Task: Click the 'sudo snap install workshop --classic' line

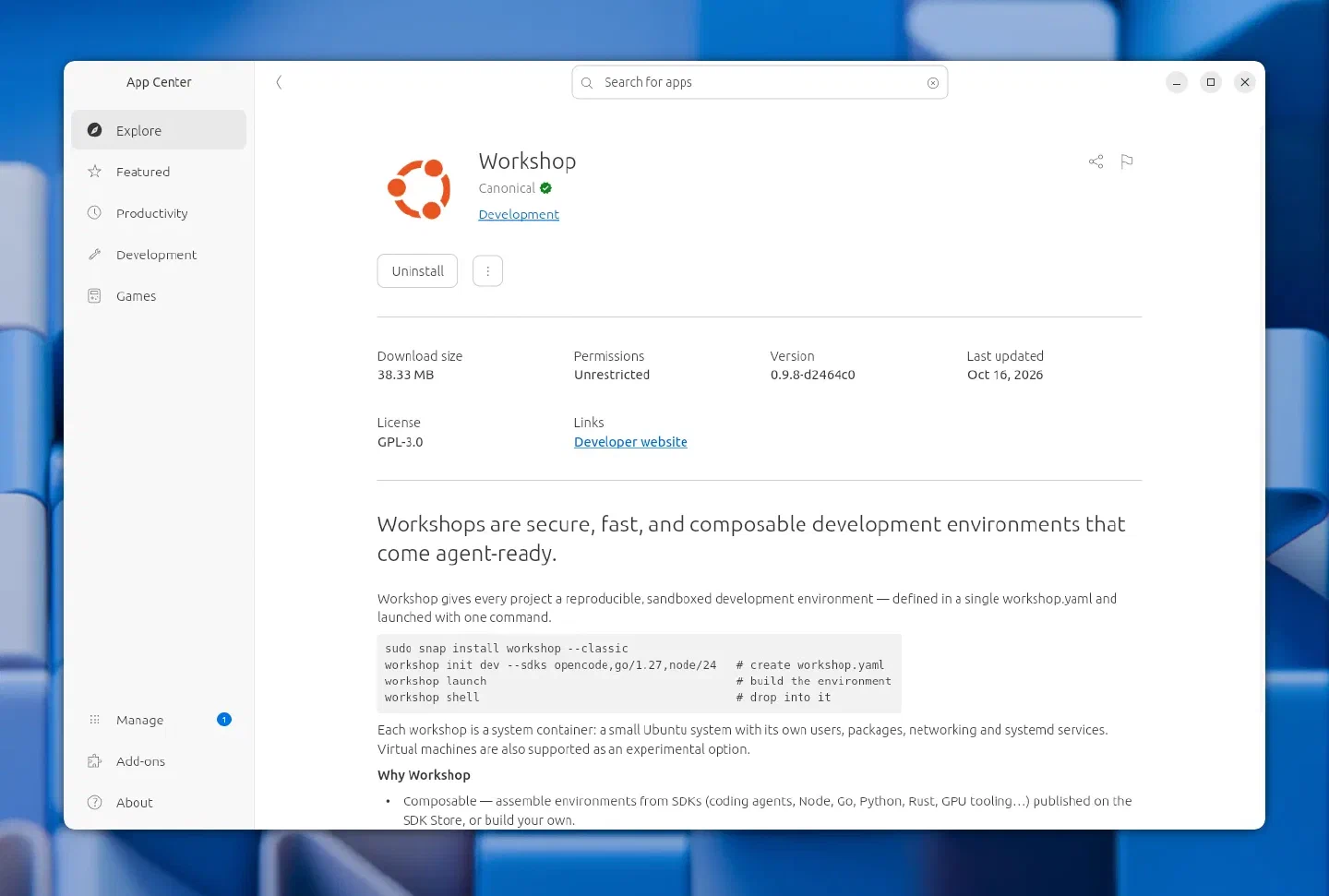Action: 507,649
